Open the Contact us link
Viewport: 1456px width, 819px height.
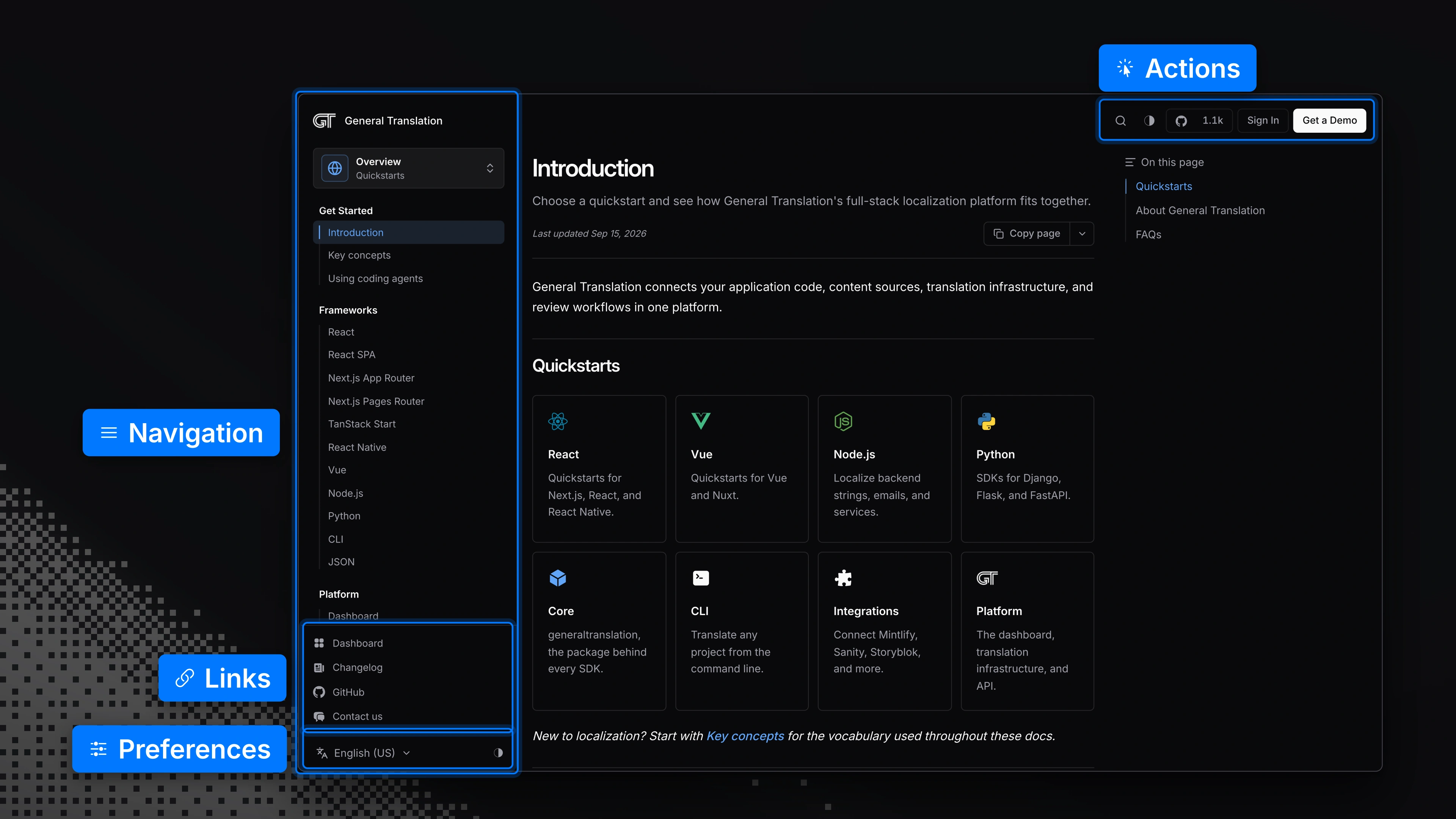pyautogui.click(x=357, y=717)
